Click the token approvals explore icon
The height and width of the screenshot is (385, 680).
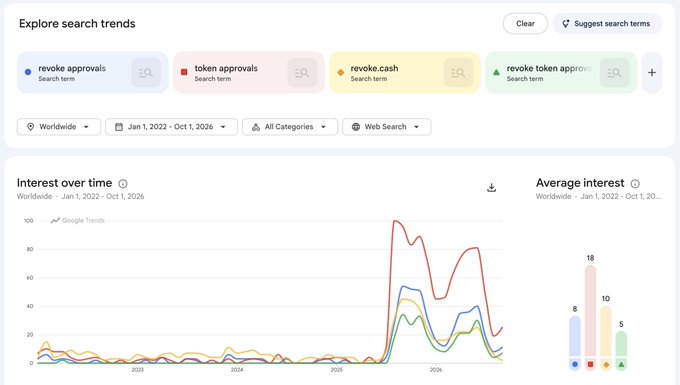click(x=302, y=72)
